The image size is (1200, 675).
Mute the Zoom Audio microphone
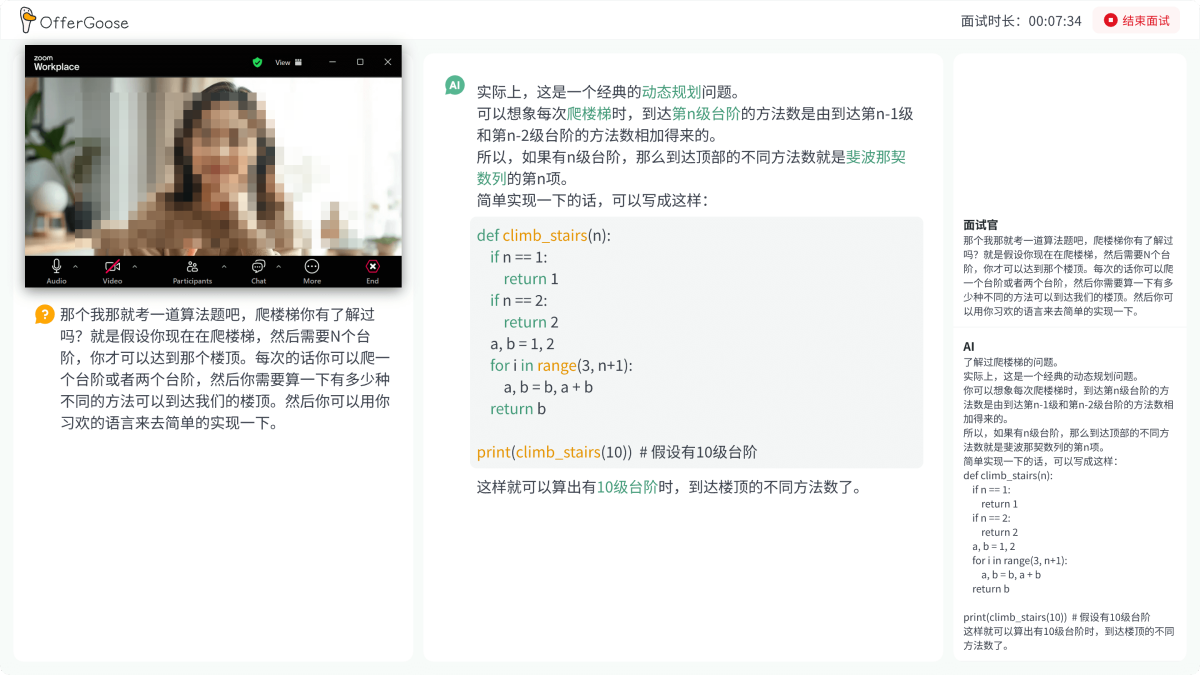tap(56, 267)
